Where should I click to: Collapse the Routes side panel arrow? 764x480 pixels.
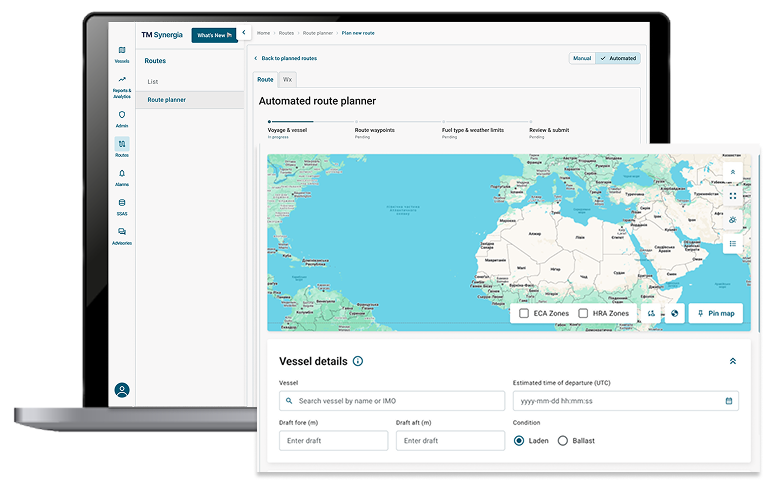coord(244,34)
